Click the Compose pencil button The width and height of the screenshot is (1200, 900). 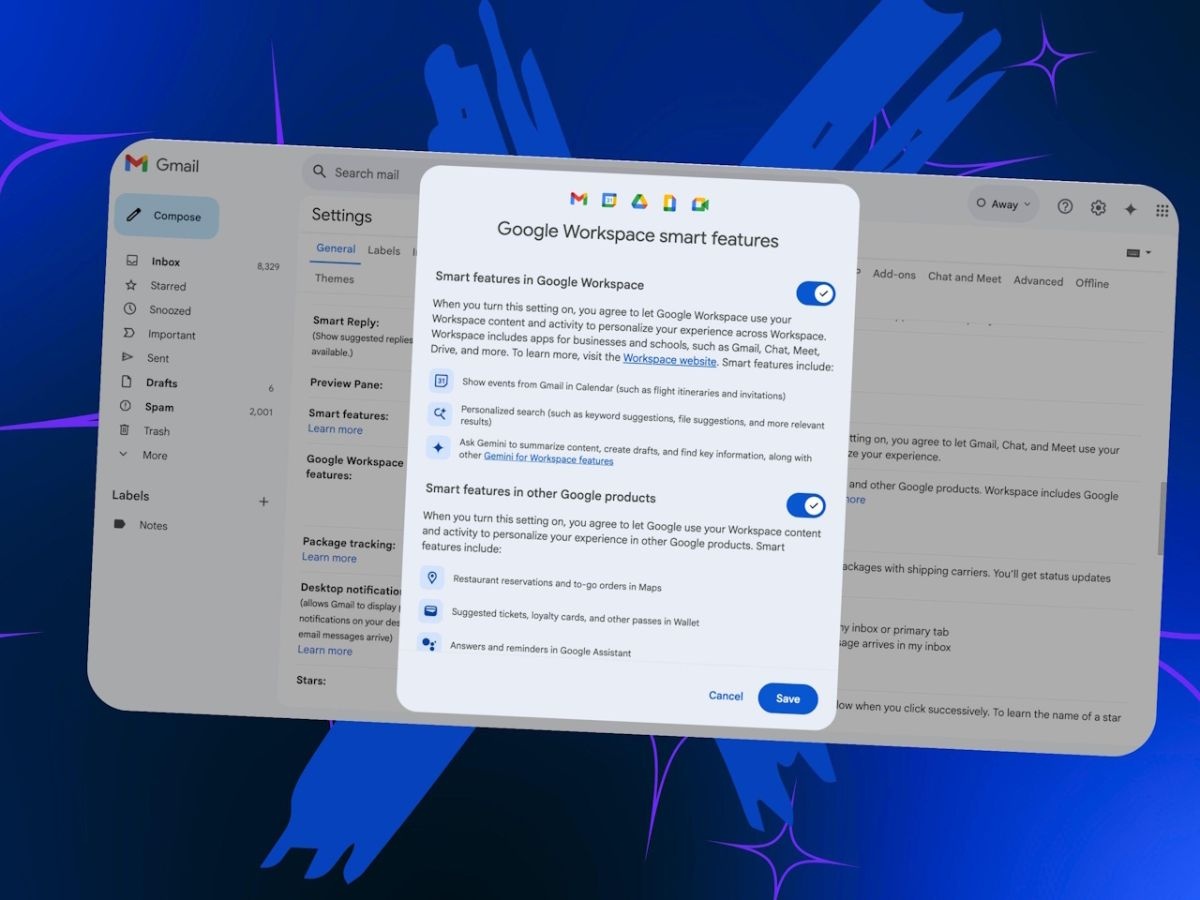pyautogui.click(x=166, y=216)
